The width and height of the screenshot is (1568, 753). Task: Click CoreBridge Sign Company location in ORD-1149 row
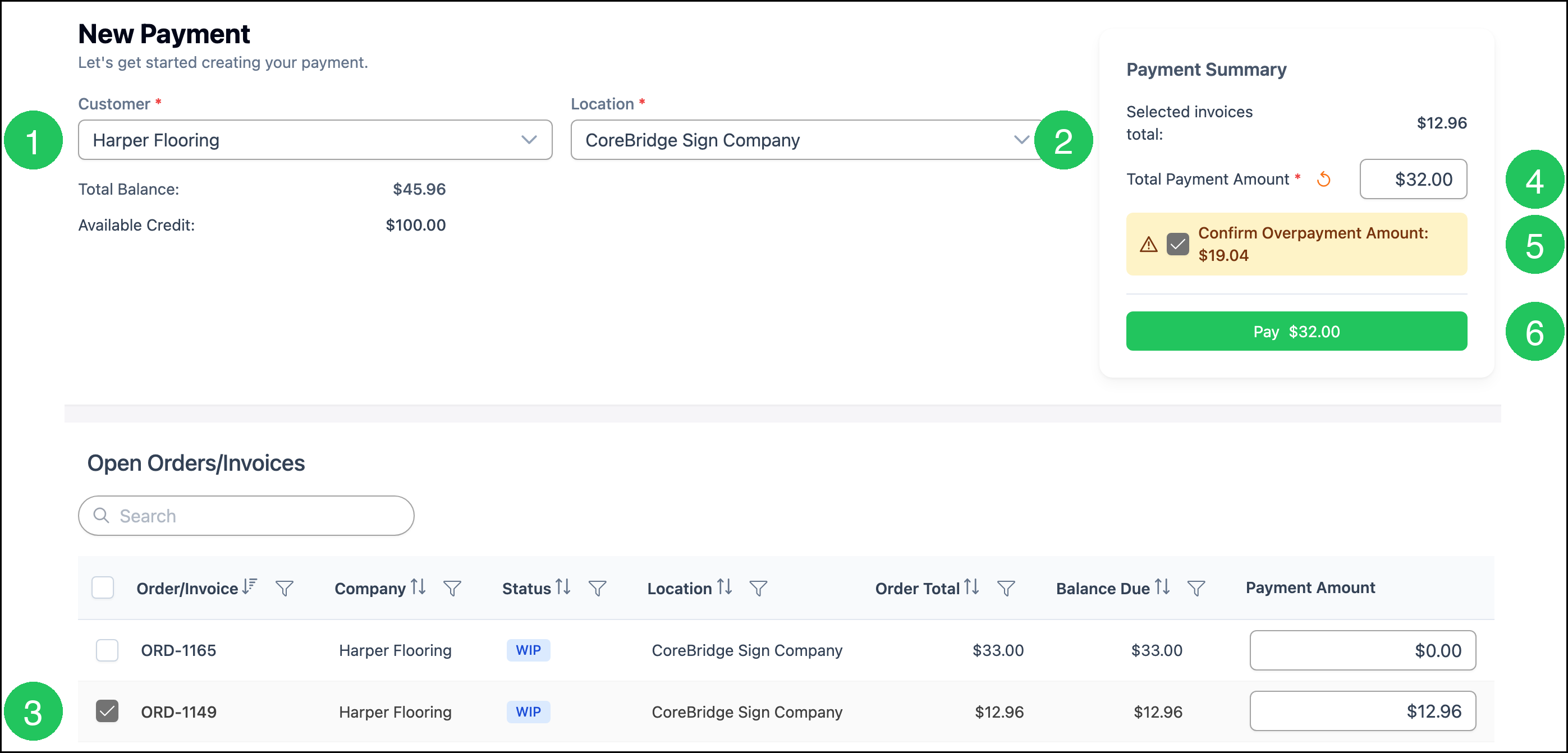click(x=747, y=711)
